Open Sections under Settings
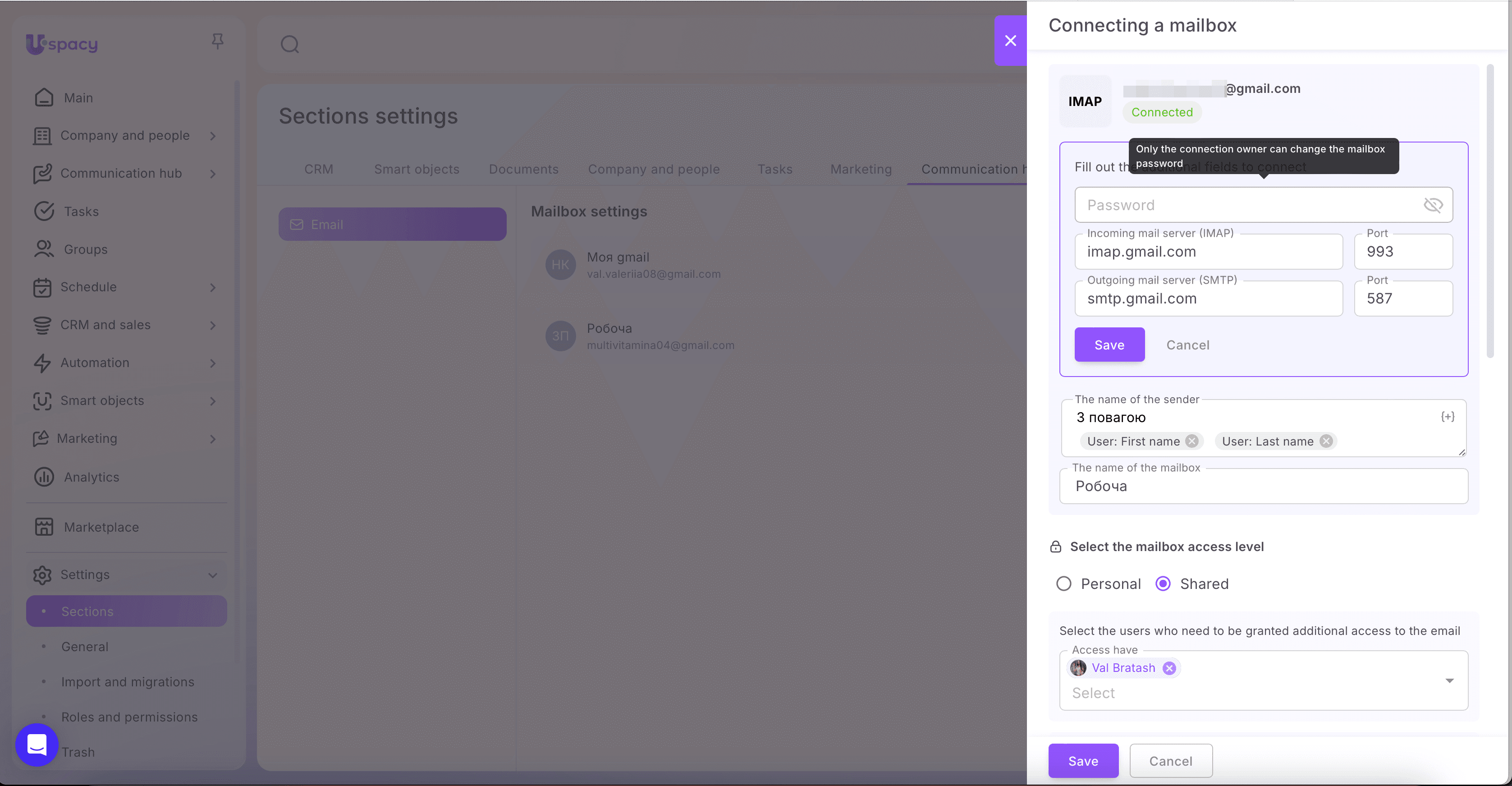 tap(126, 611)
